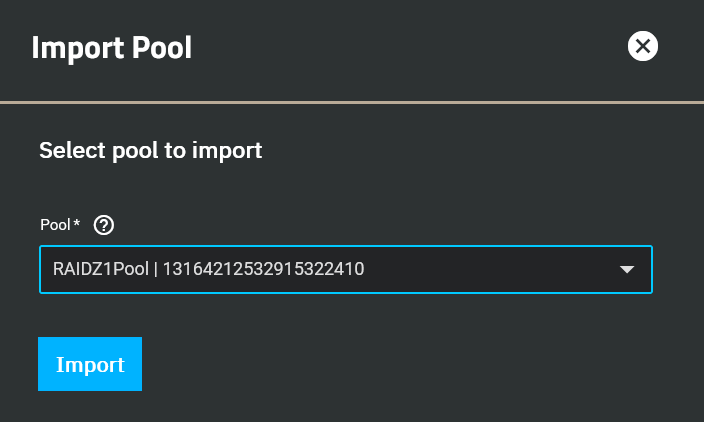Click the Import Pool title text
The height and width of the screenshot is (422, 704).
(112, 48)
